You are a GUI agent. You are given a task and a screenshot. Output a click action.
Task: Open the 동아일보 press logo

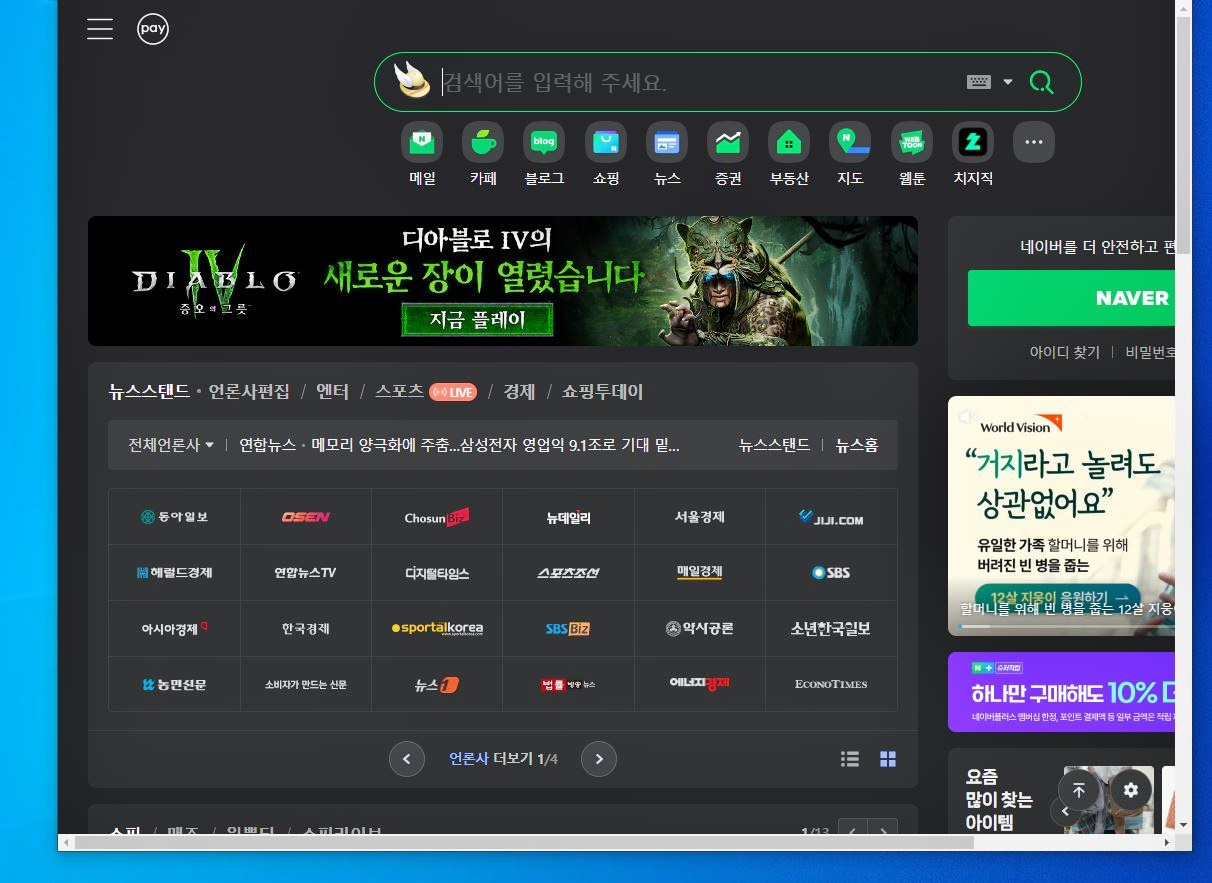point(175,517)
